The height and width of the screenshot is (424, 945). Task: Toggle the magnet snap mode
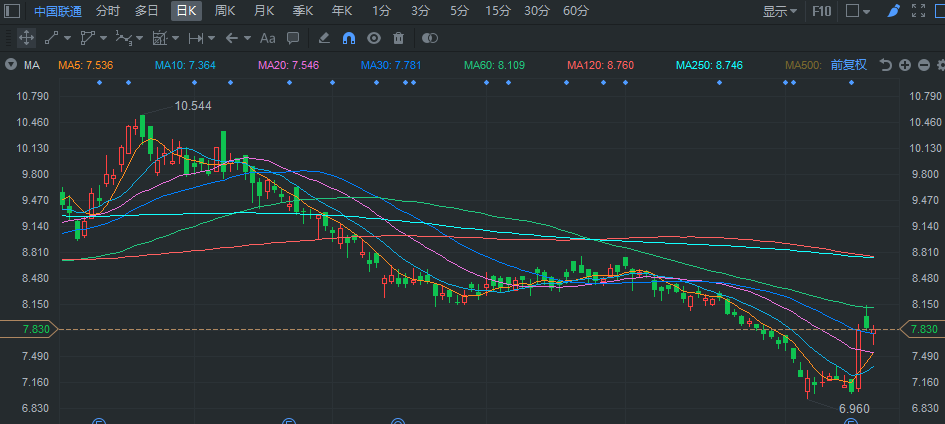(x=348, y=38)
